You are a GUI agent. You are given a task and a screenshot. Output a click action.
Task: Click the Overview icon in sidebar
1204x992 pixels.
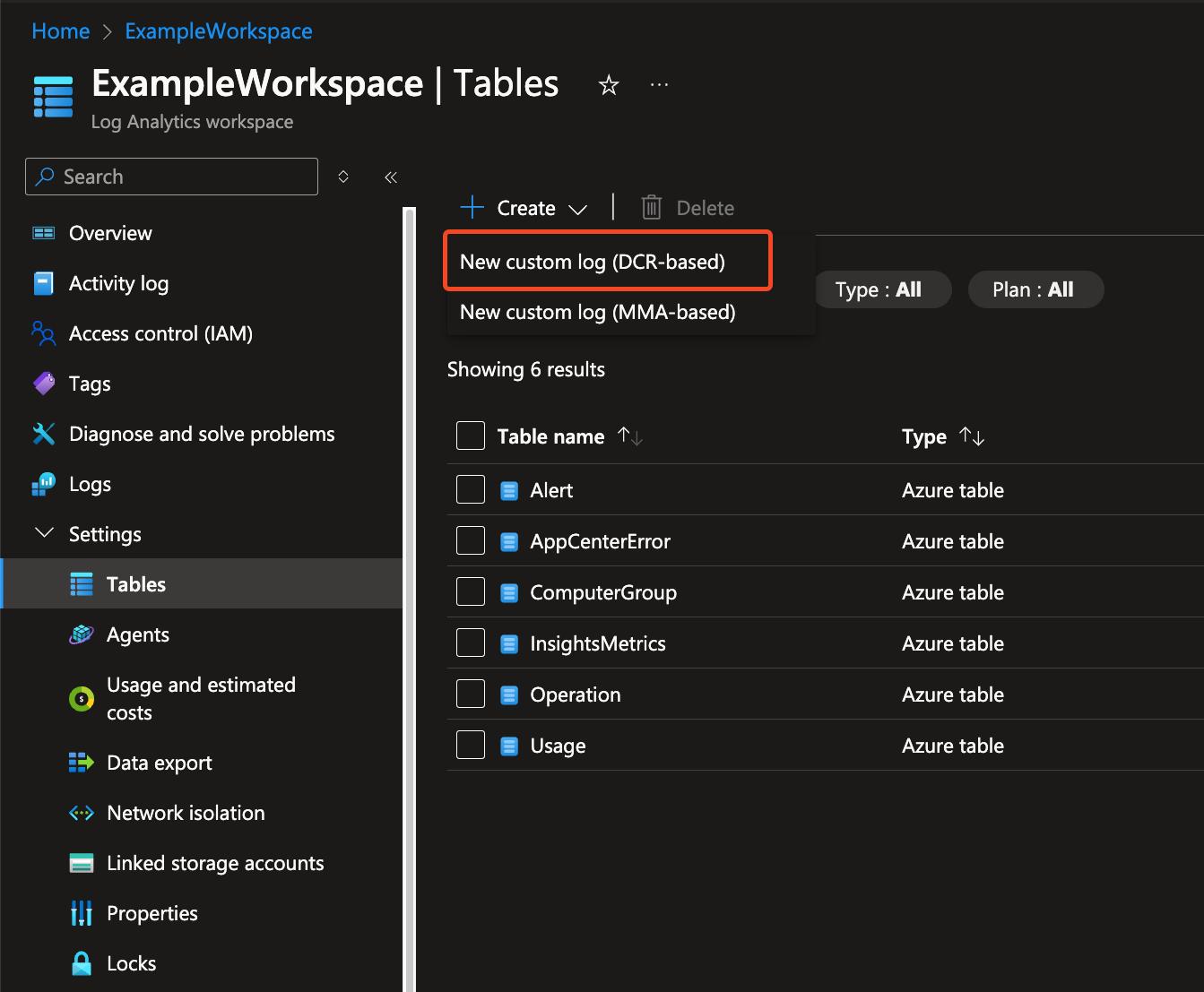pyautogui.click(x=44, y=233)
